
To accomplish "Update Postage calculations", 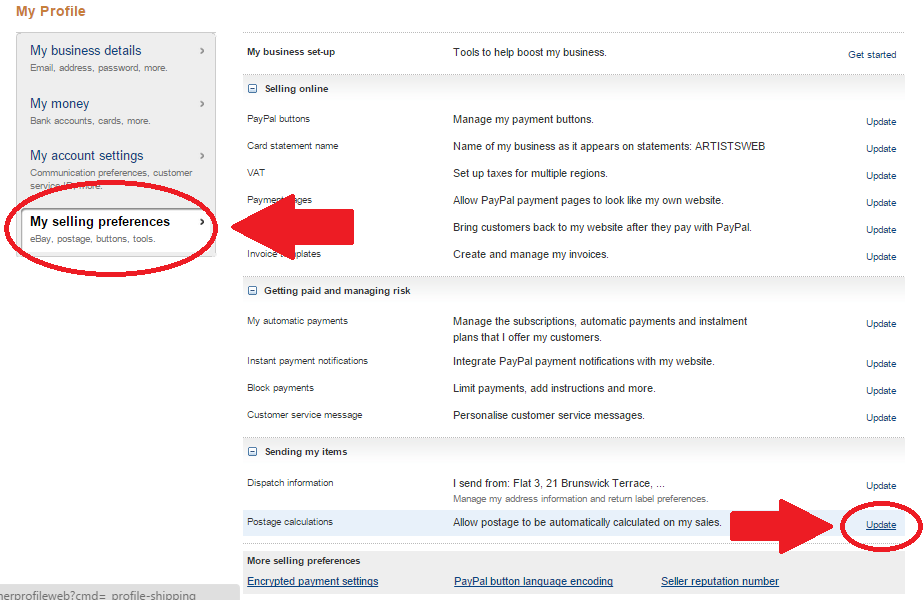I will [880, 525].
